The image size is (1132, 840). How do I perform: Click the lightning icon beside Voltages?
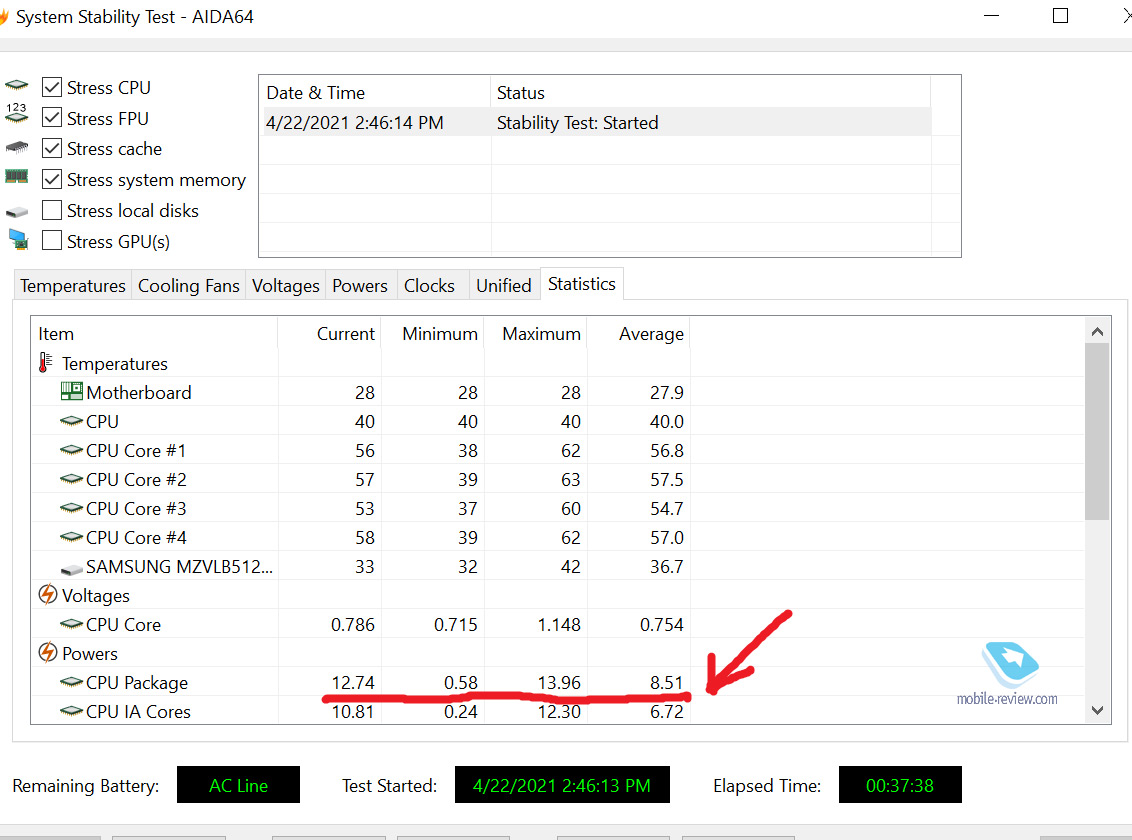click(x=48, y=595)
